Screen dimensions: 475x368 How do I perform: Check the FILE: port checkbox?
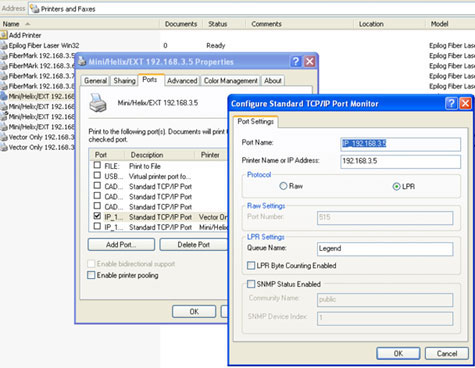[x=97, y=165]
